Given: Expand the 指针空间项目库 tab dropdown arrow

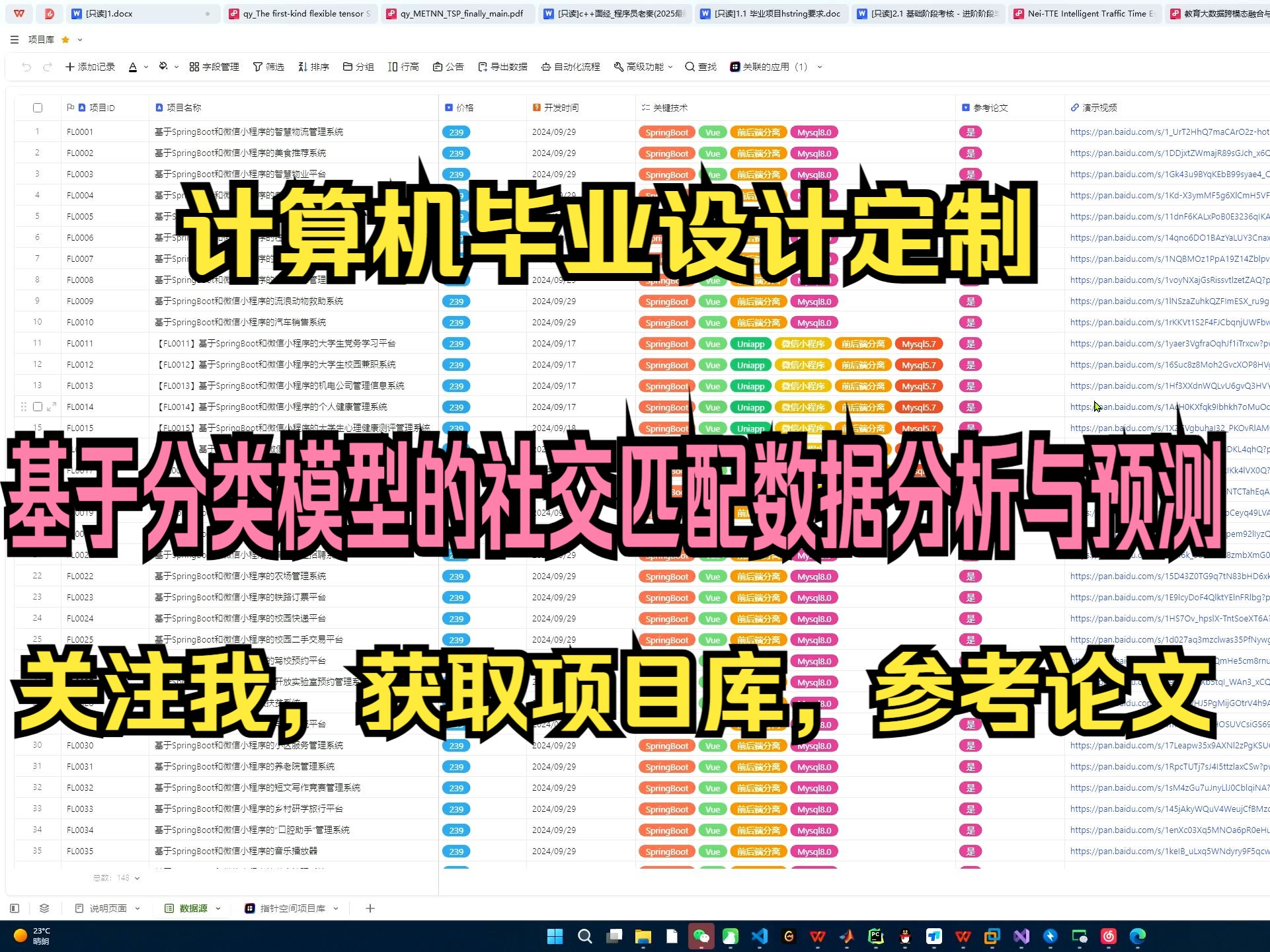Looking at the screenshot, I should pyautogui.click(x=336, y=908).
